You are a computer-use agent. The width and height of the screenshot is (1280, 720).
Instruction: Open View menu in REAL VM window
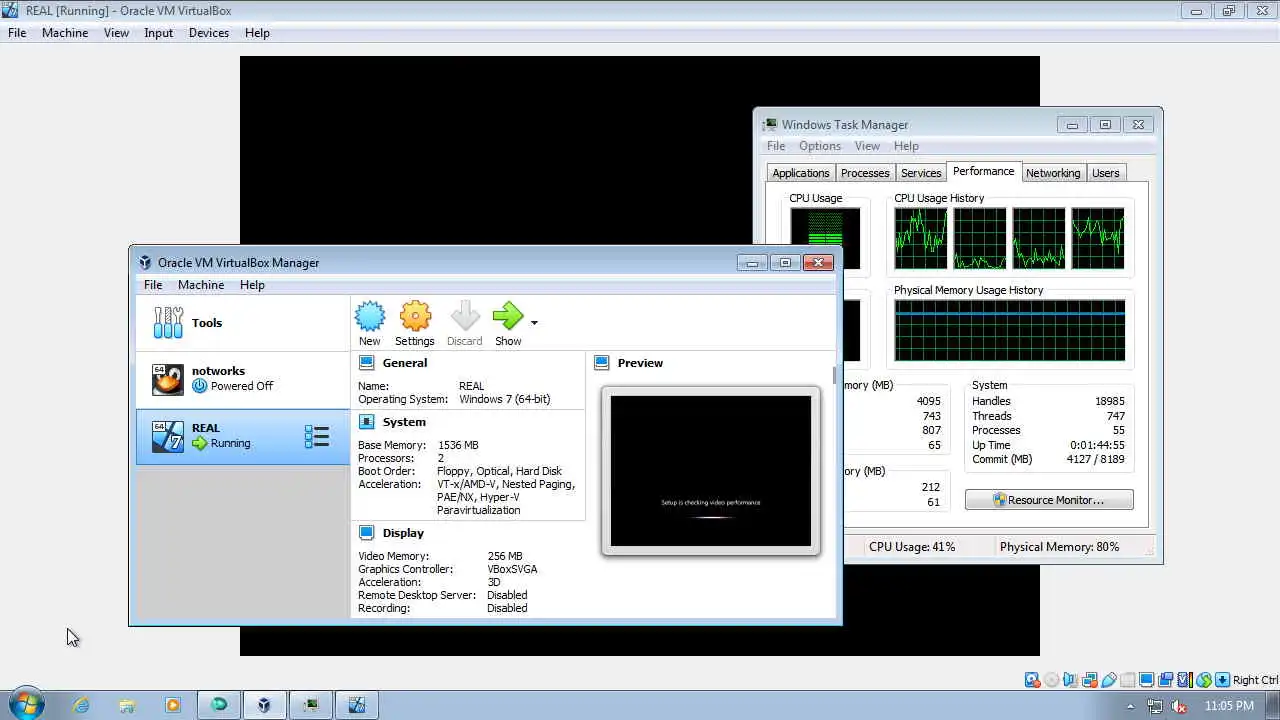coord(116,32)
